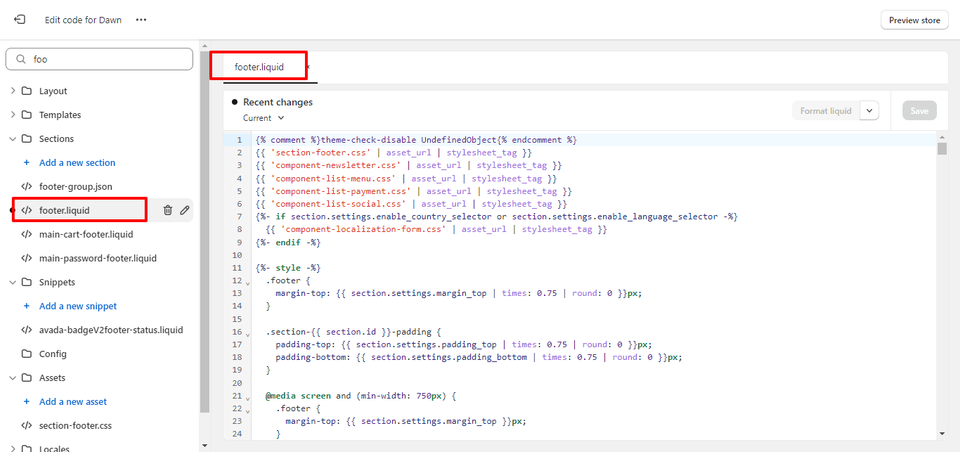Click the sidebar scroll down arrow
The height and width of the screenshot is (452, 960).
pos(204,445)
